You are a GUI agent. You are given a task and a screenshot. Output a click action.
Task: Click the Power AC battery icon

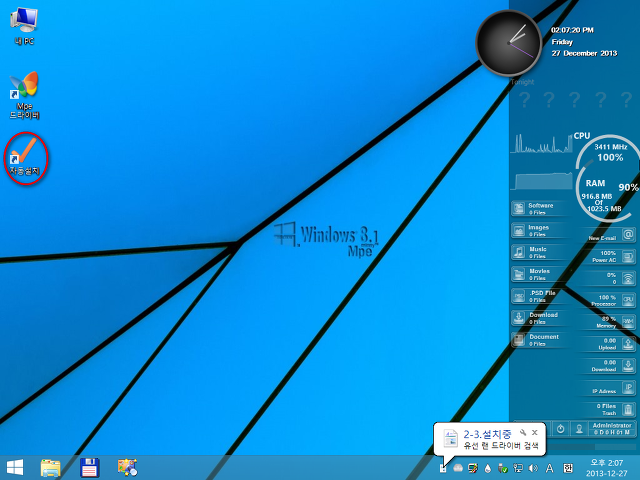click(x=629, y=257)
